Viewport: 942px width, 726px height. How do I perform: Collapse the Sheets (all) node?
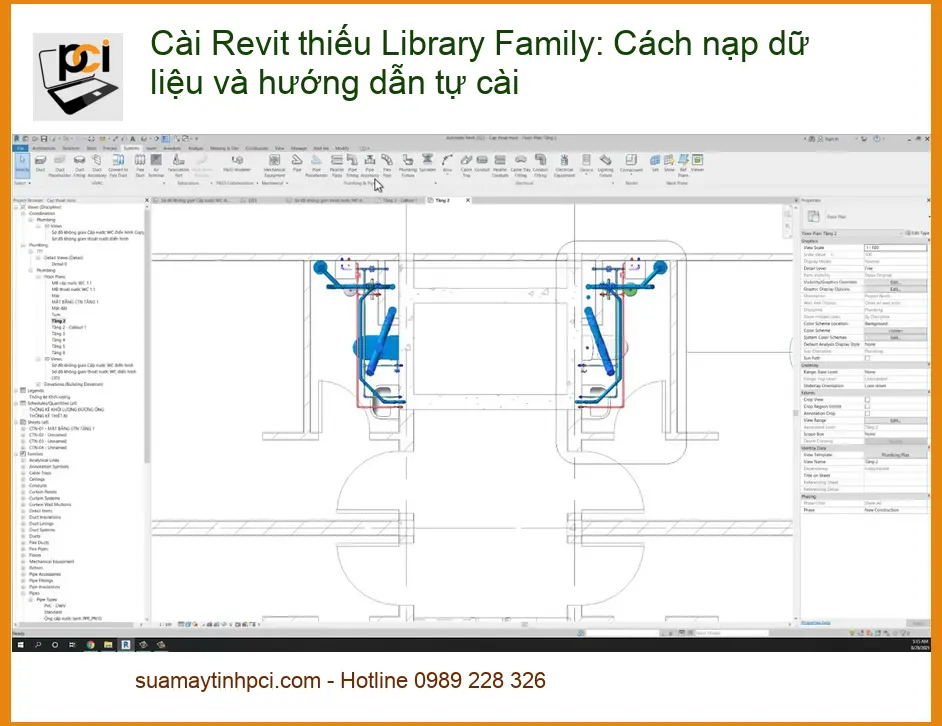pos(17,422)
